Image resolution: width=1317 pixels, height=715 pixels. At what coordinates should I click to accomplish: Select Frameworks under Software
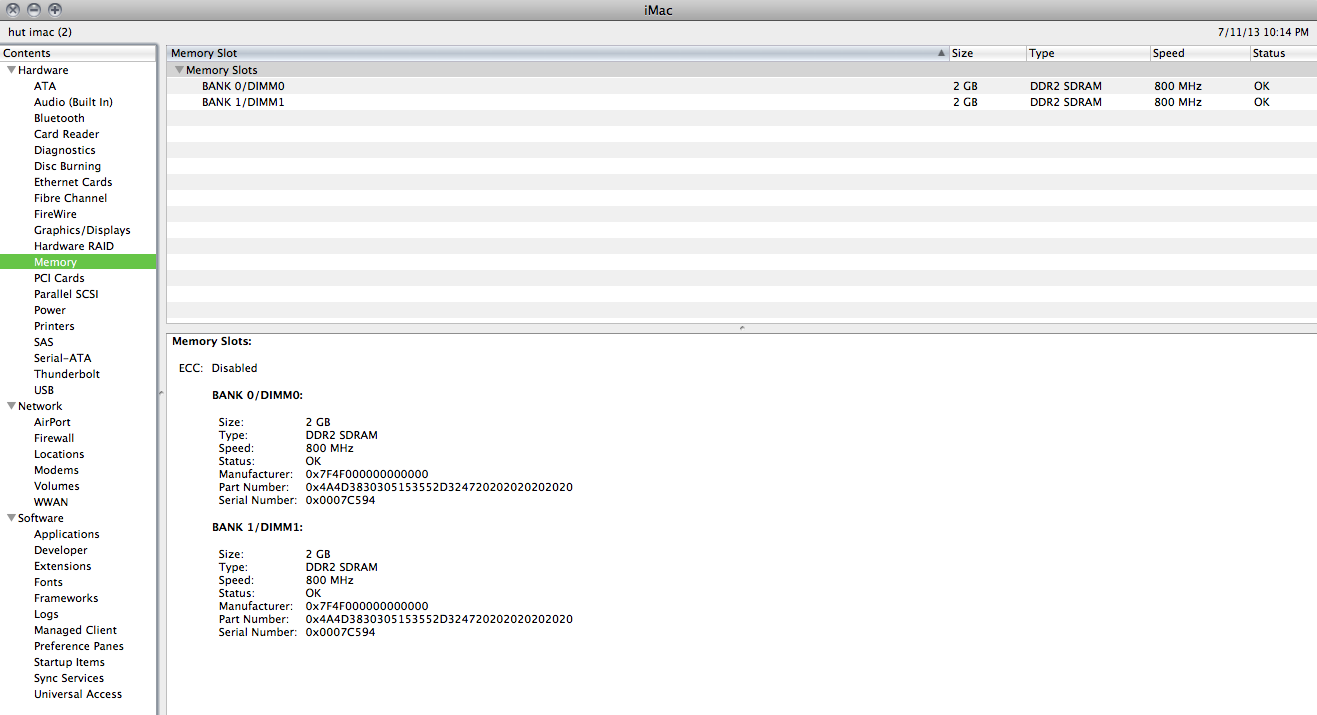coord(66,598)
